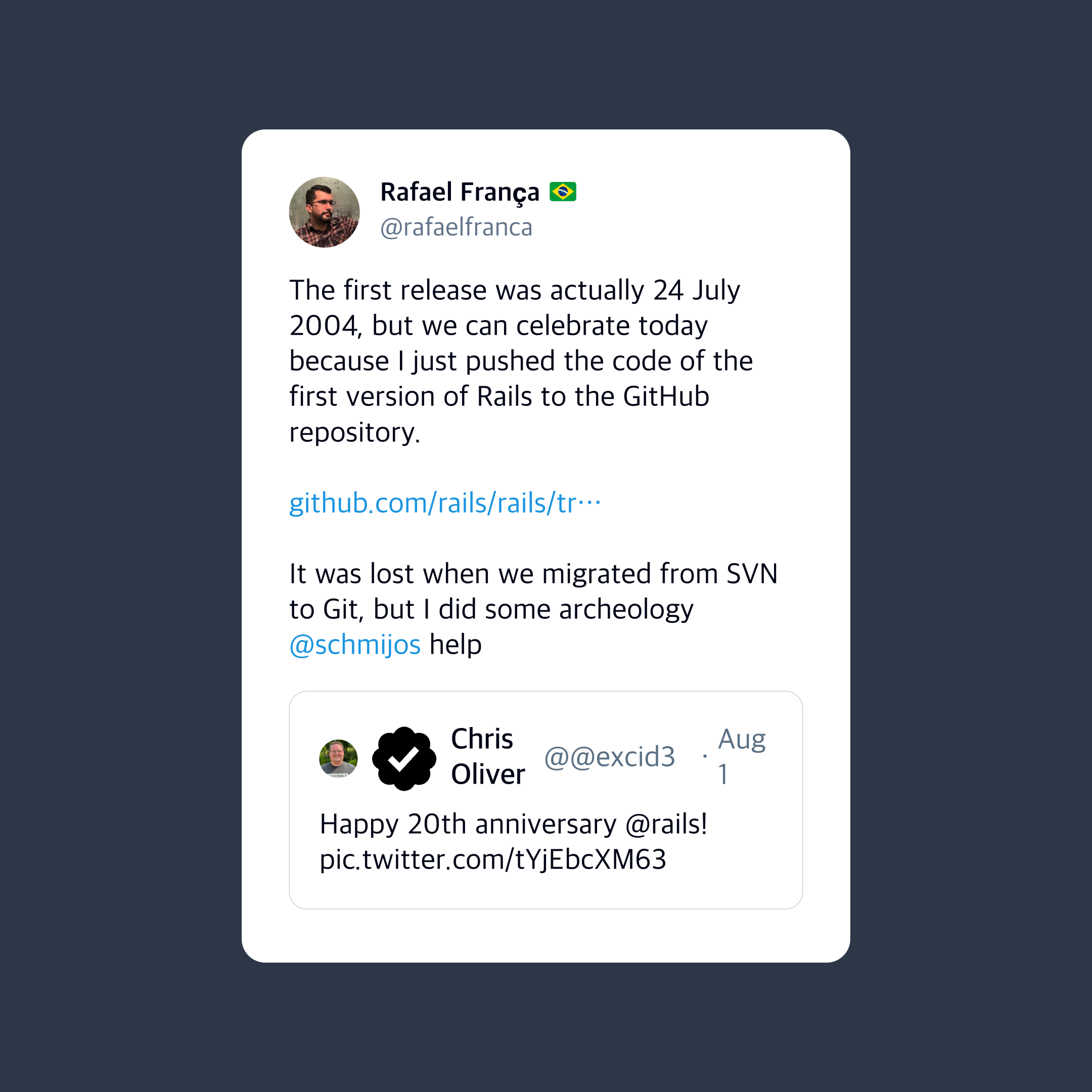Click the Brazil flag emoji
Screen dimensions: 1092x1092
[562, 192]
